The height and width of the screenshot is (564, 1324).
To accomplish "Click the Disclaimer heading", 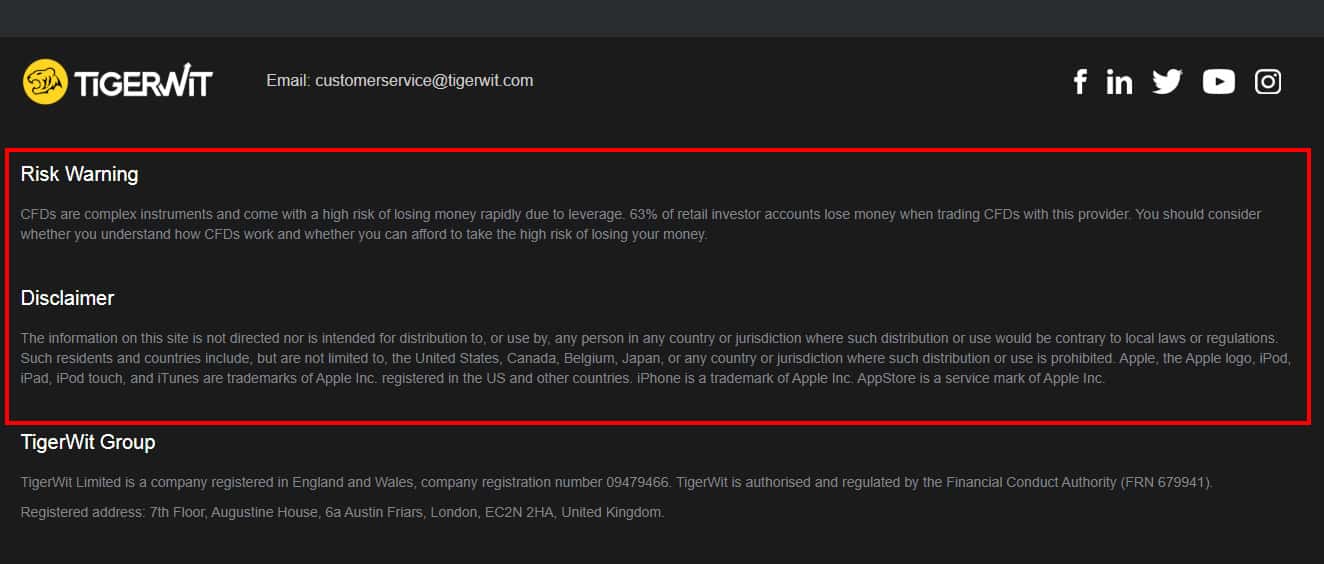I will [67, 298].
